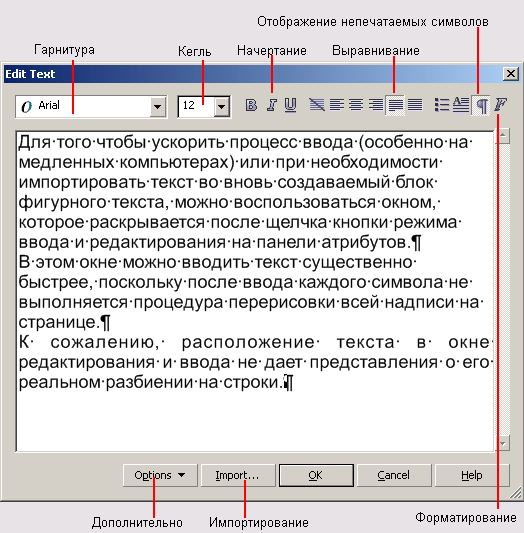
Task: Expand the font size 12 dropdown
Action: tap(222, 107)
